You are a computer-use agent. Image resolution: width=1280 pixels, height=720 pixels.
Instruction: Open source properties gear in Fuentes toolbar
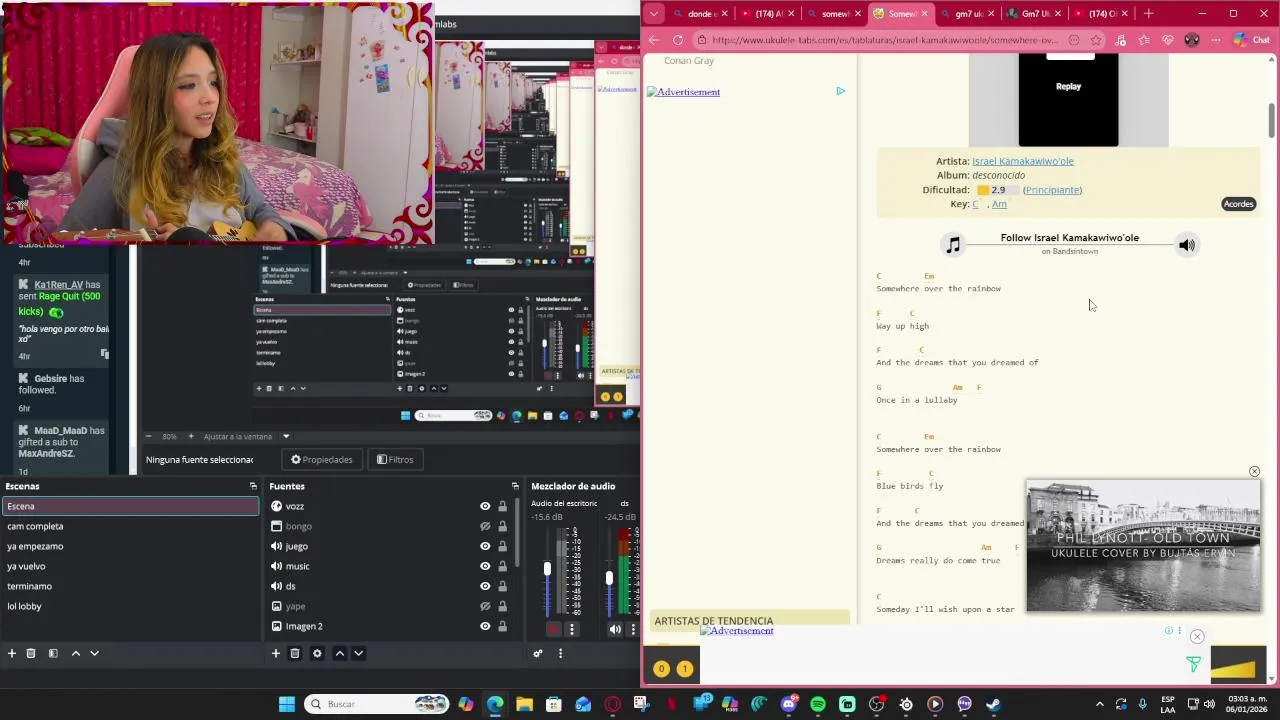[x=317, y=653]
